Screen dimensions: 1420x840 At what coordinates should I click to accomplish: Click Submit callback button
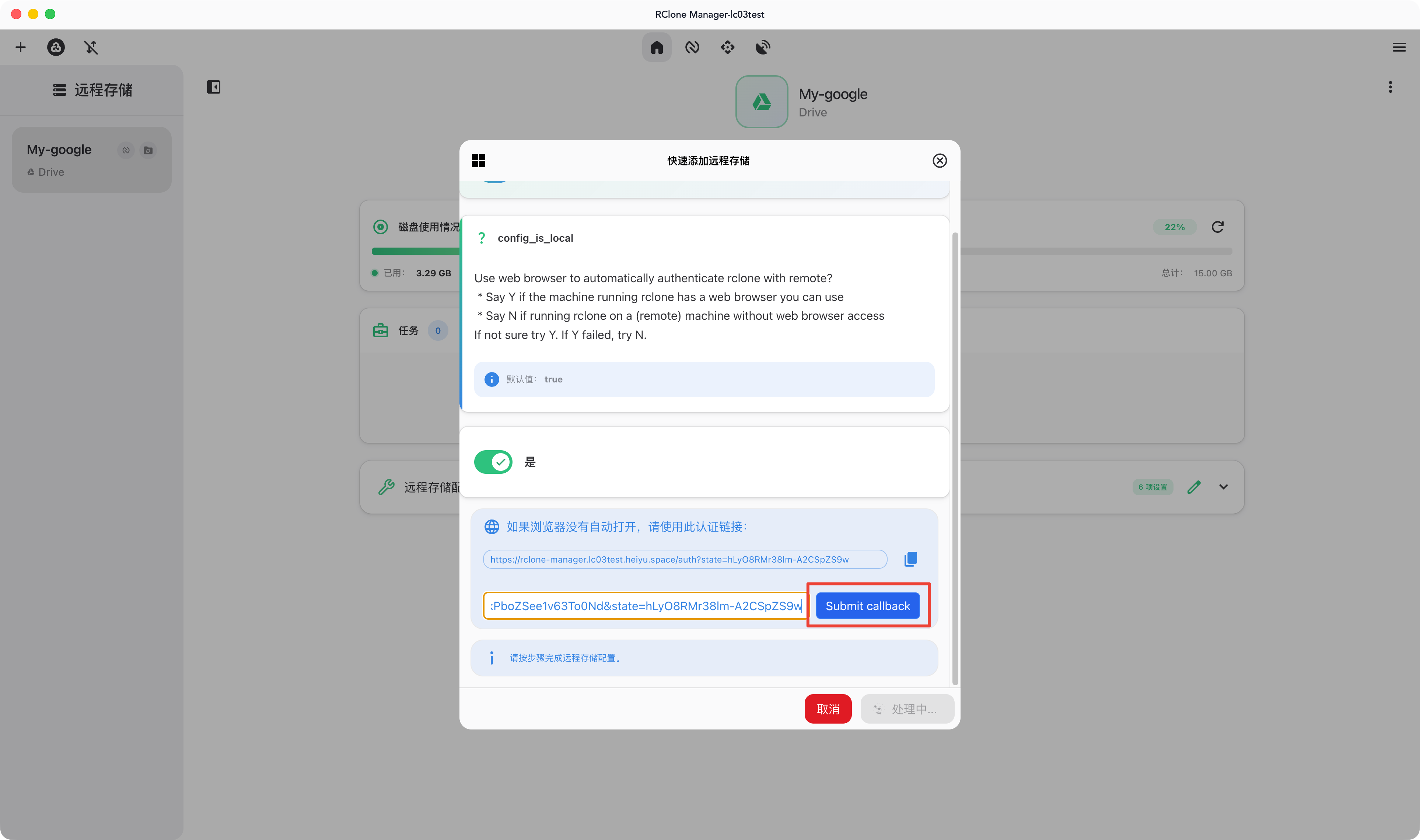click(x=868, y=606)
